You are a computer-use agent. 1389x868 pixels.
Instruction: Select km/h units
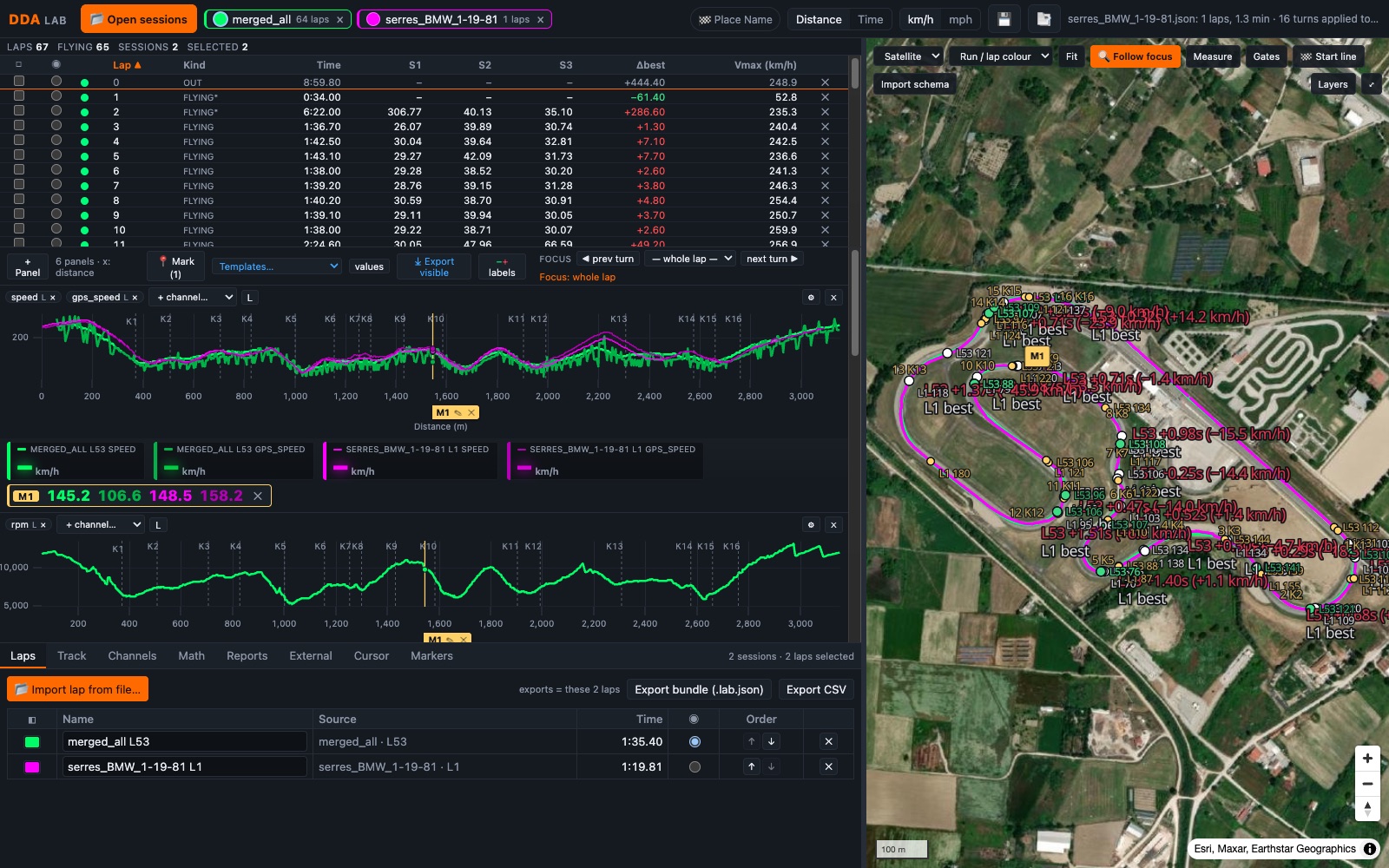(x=920, y=19)
